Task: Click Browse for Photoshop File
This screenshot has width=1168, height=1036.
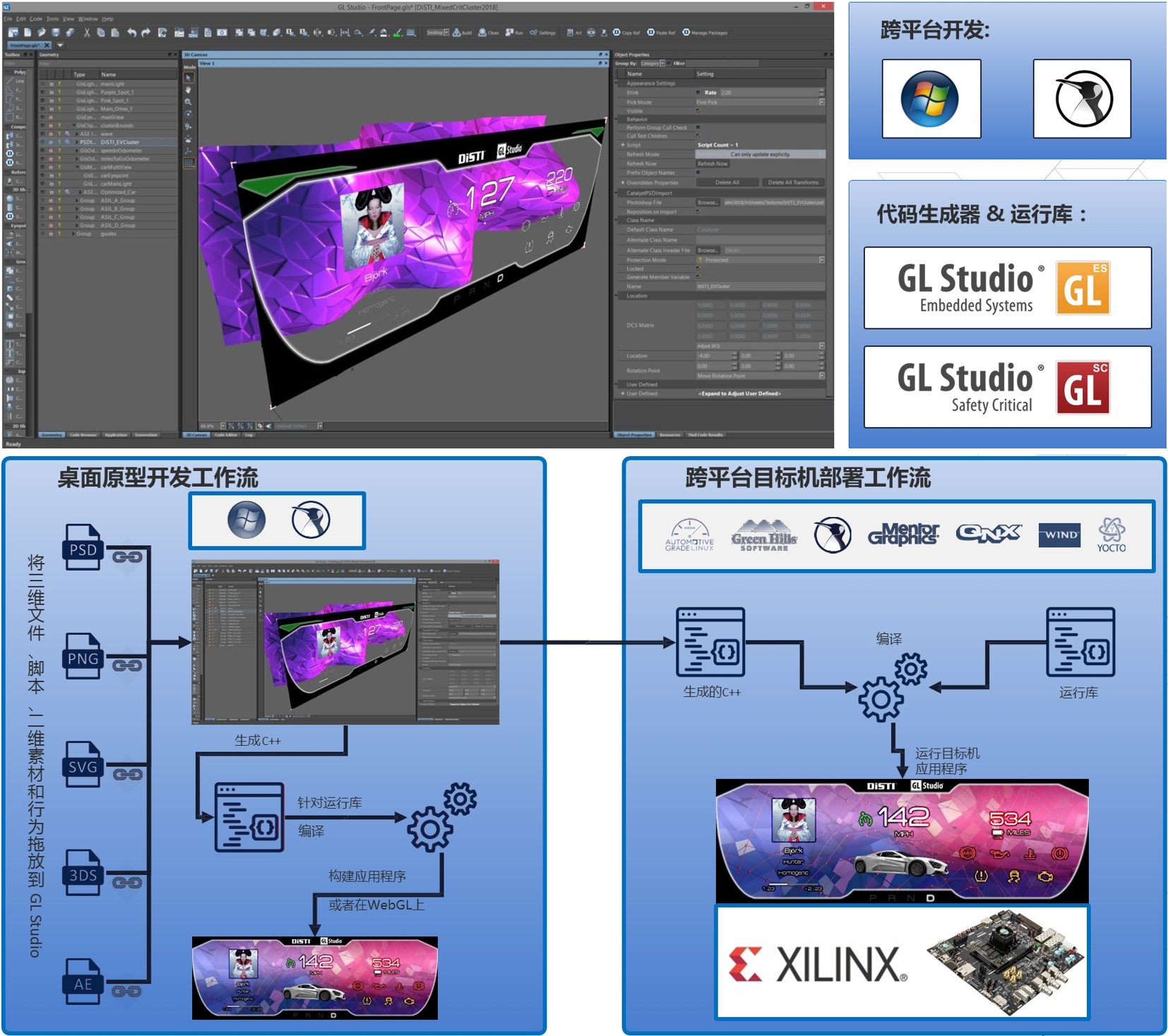Action: tap(708, 203)
